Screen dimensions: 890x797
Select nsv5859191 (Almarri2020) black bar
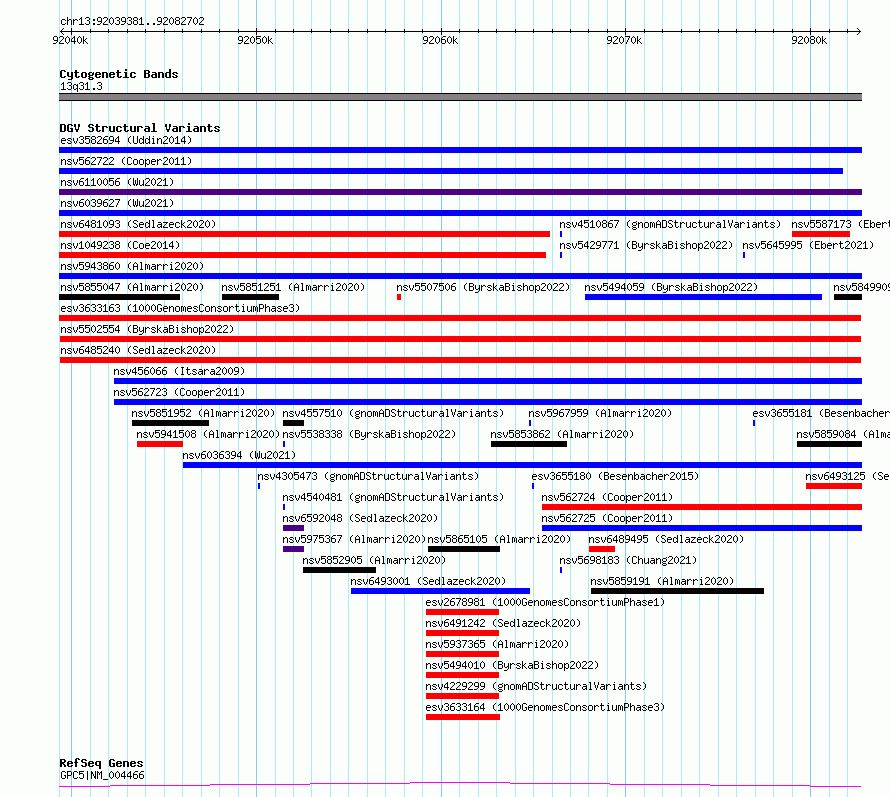click(x=677, y=591)
